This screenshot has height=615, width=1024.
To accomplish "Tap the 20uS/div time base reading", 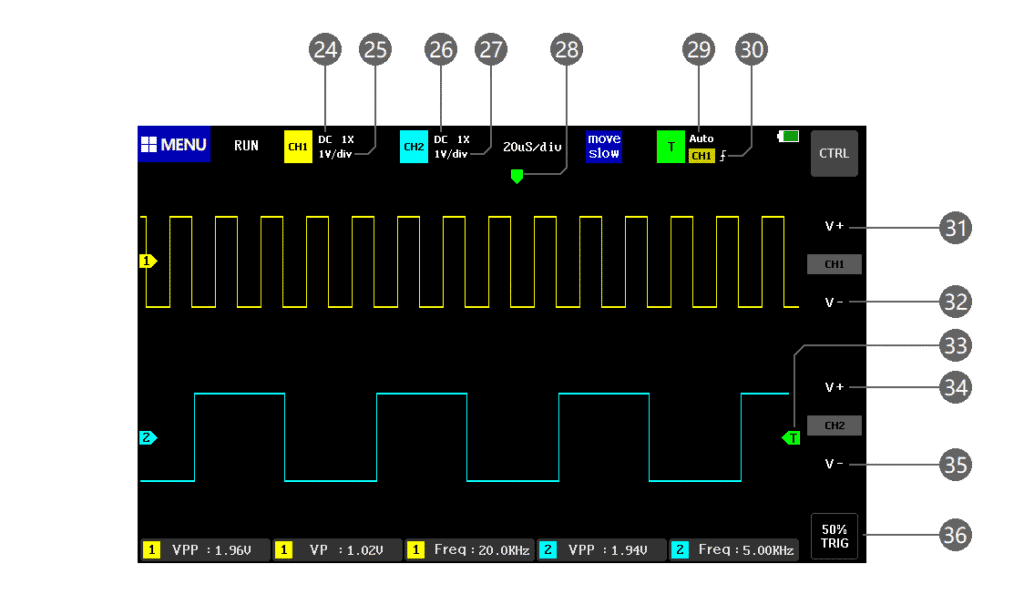I will (532, 148).
